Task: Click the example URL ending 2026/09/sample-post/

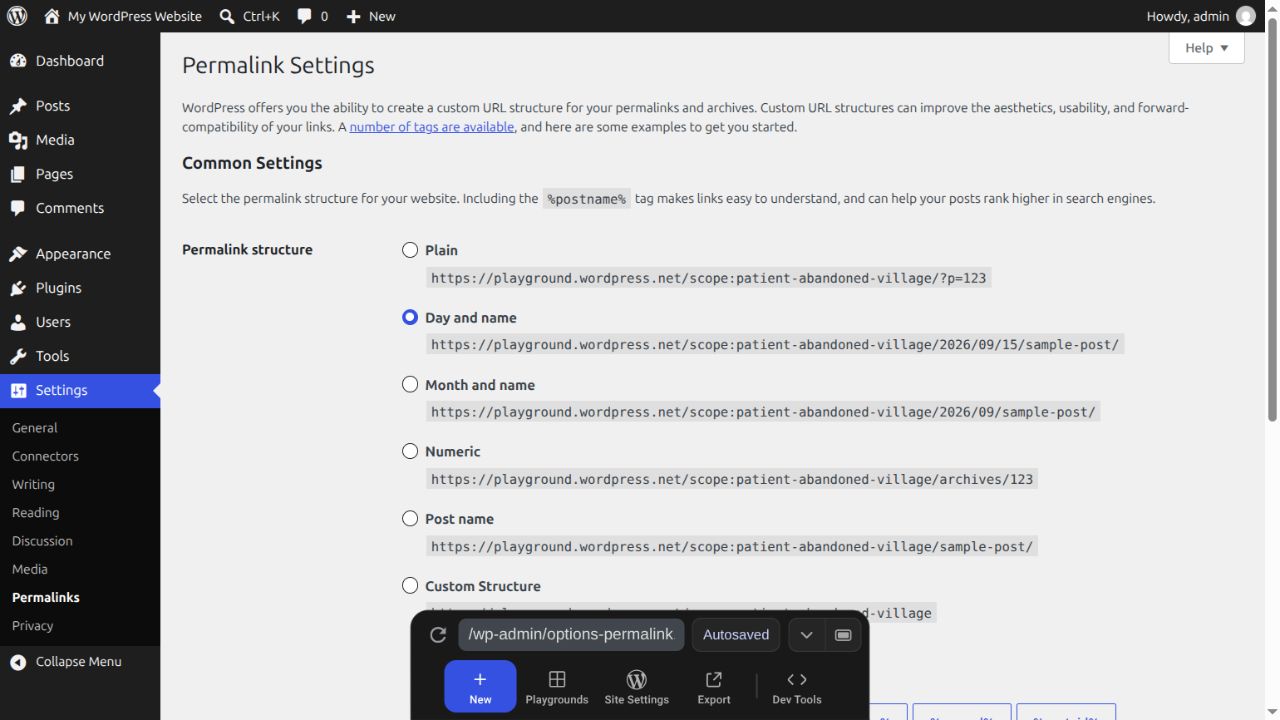Action: [763, 412]
